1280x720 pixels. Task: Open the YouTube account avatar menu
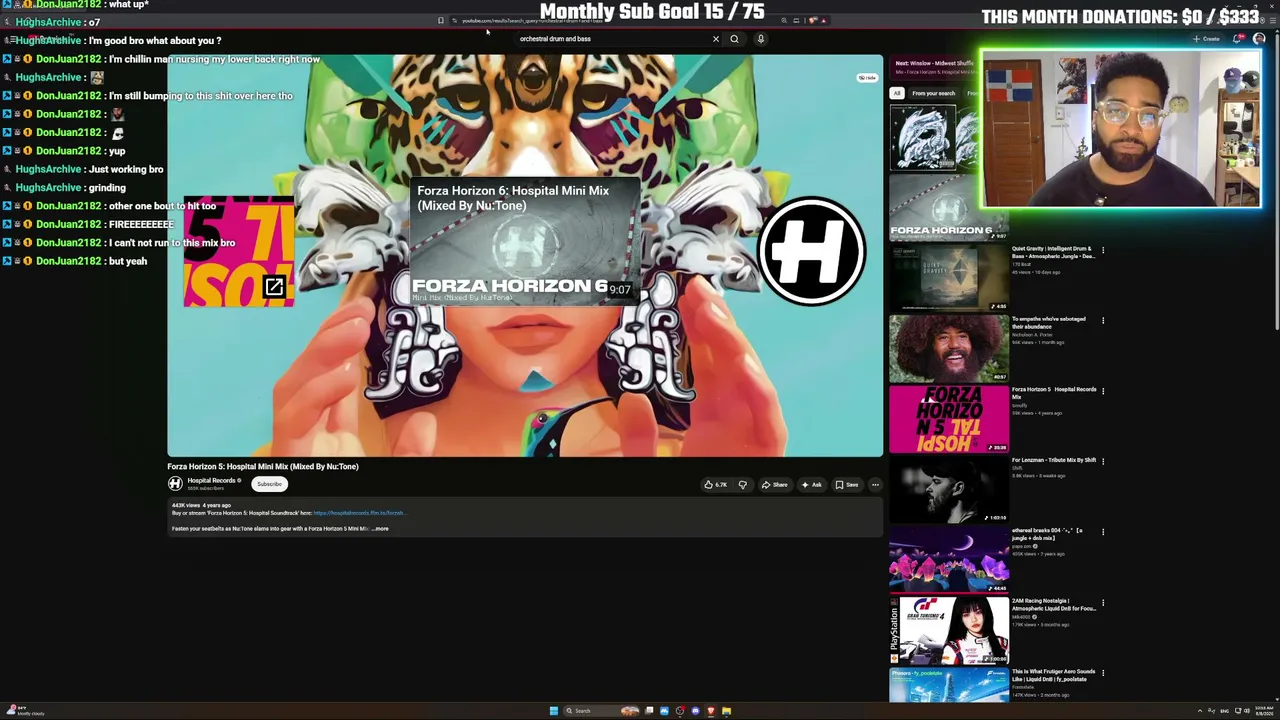click(1259, 39)
